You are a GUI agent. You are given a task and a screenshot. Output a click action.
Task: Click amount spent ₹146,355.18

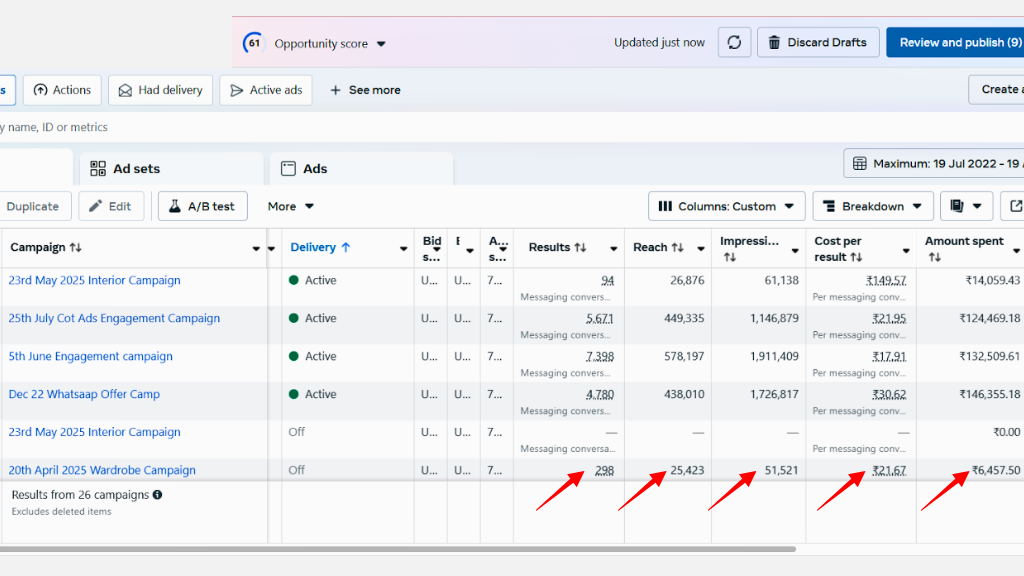click(989, 394)
